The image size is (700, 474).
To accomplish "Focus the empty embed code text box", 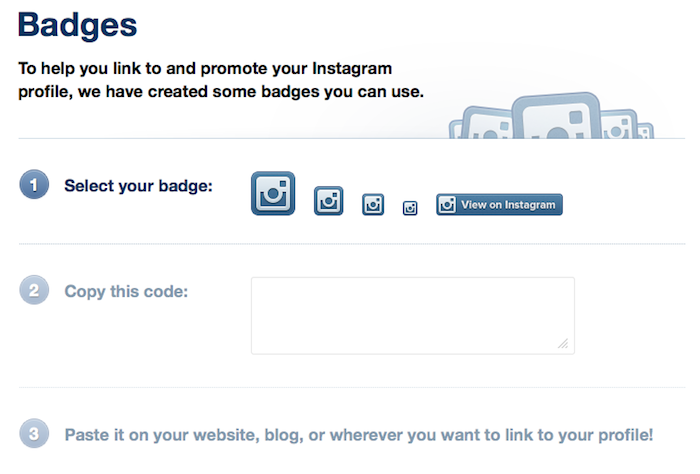I will point(412,315).
